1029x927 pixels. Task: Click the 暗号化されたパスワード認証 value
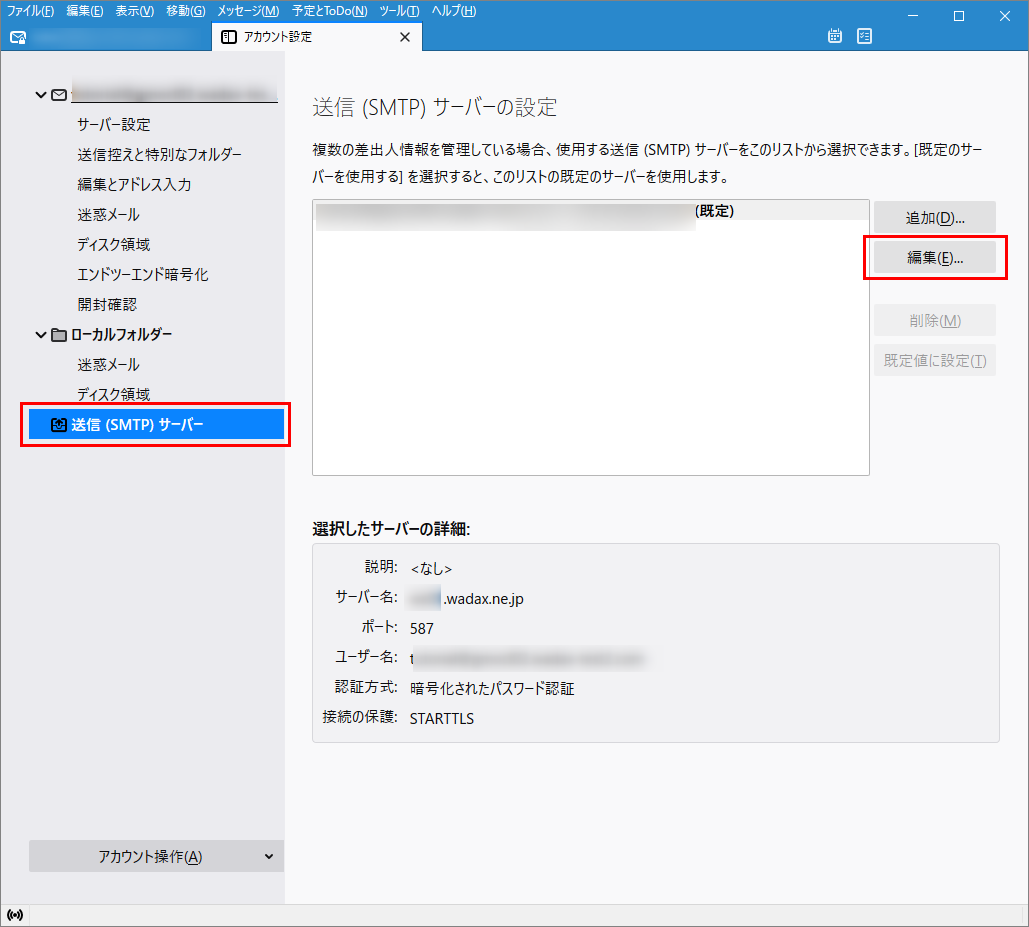pos(492,688)
